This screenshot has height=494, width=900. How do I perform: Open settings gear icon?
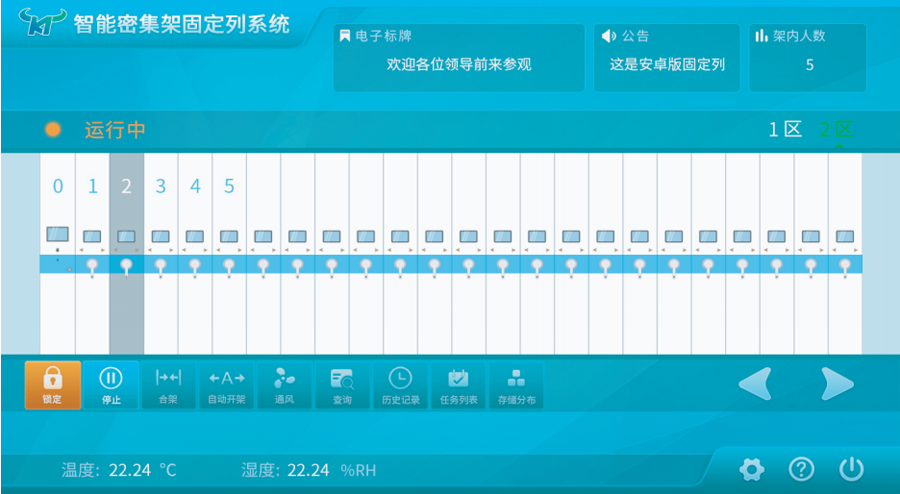[x=752, y=470]
